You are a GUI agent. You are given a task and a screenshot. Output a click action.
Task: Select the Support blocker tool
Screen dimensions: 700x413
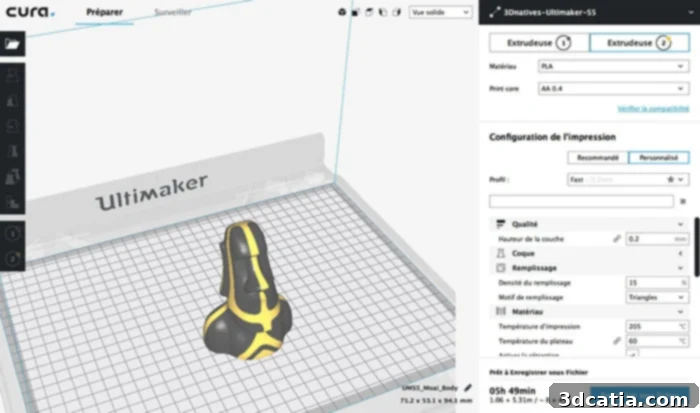[12, 202]
